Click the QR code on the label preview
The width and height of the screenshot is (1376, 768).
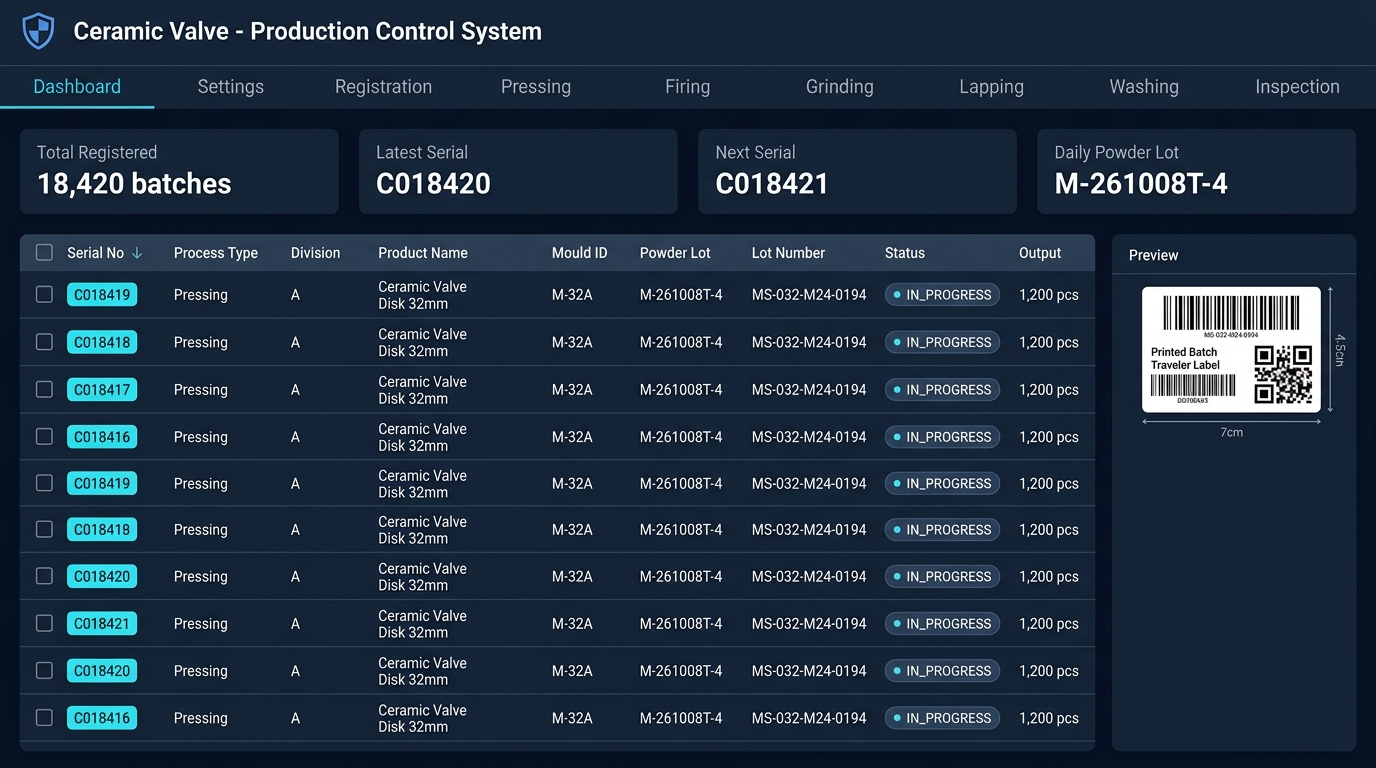pyautogui.click(x=1283, y=374)
